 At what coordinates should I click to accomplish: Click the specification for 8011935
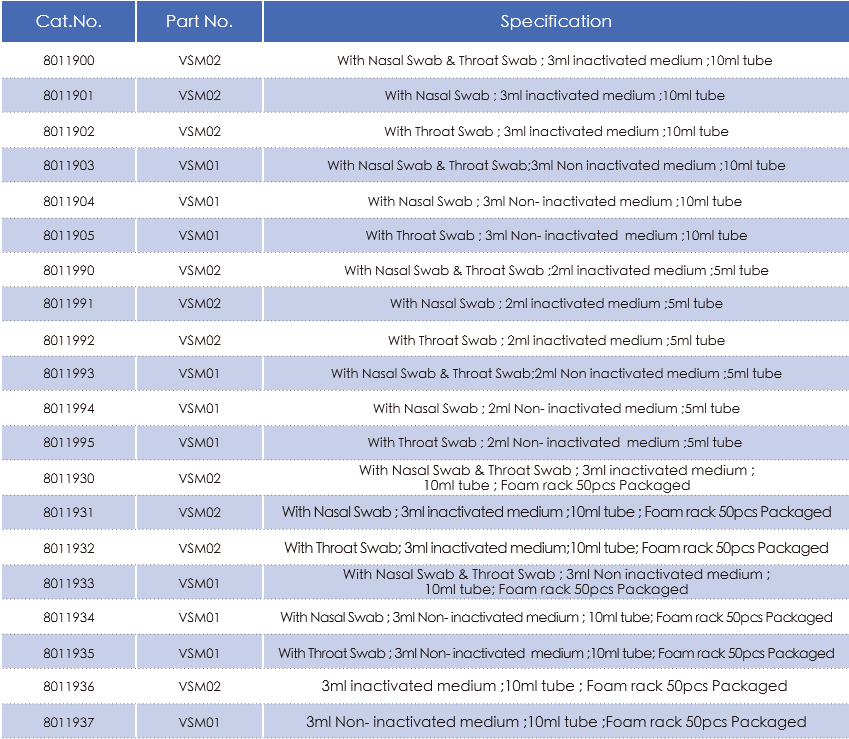[x=556, y=653]
